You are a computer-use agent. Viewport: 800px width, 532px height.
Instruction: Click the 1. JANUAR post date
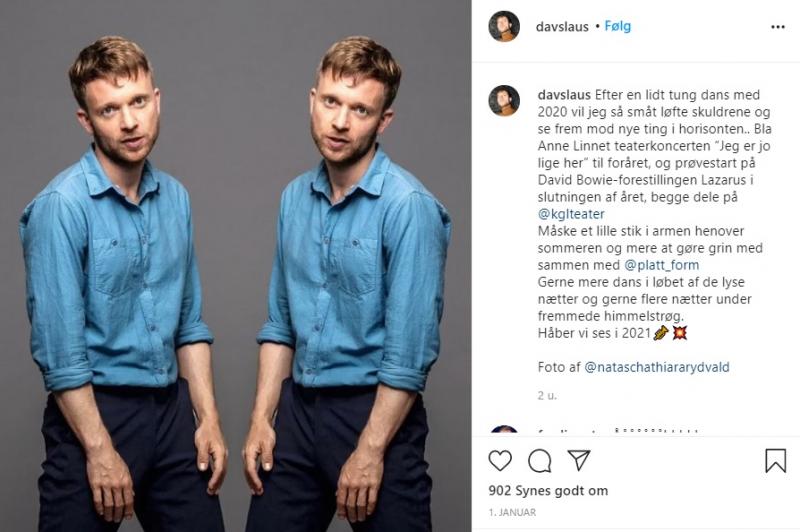click(x=512, y=512)
